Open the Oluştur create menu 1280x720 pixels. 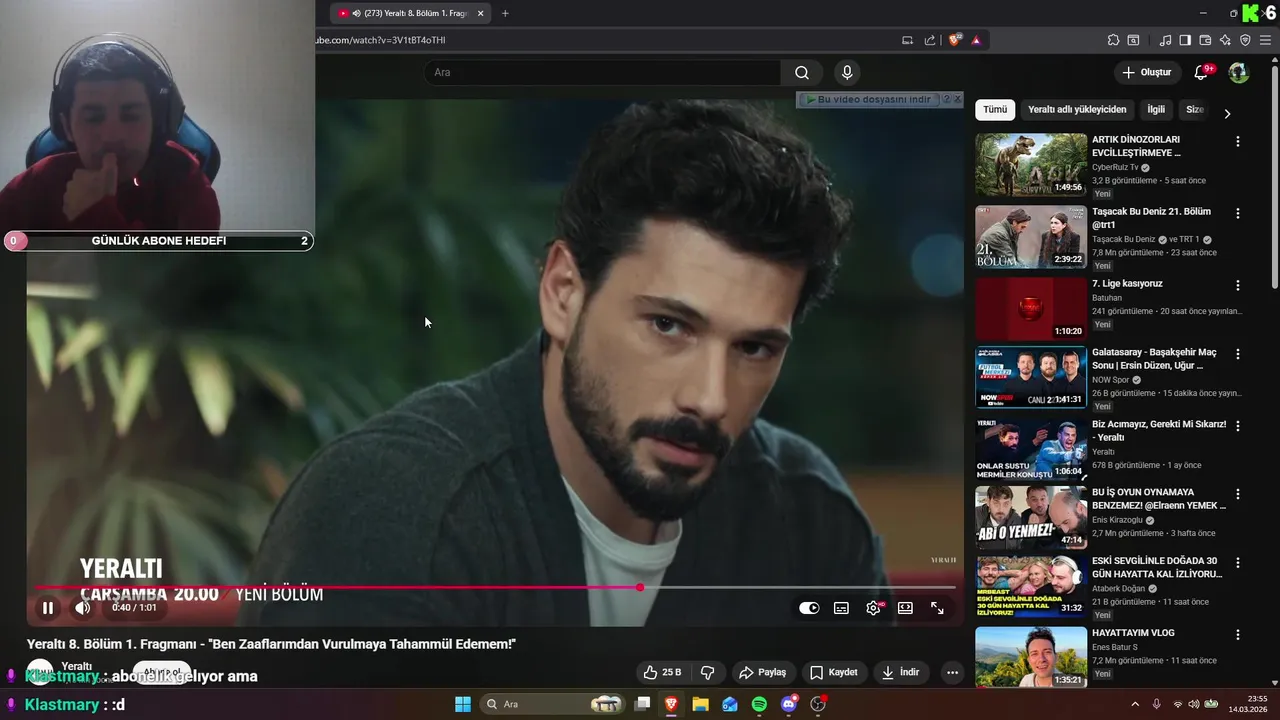[x=1146, y=73]
